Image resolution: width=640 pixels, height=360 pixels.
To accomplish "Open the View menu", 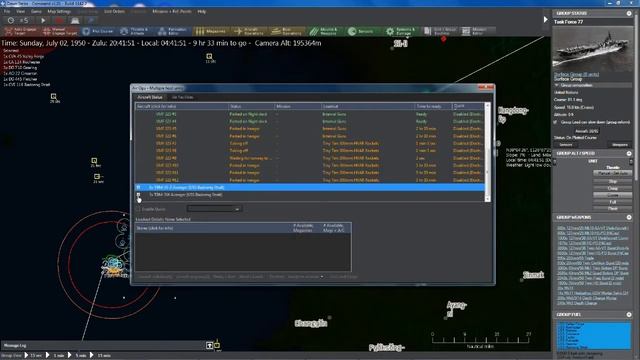I will point(20,11).
